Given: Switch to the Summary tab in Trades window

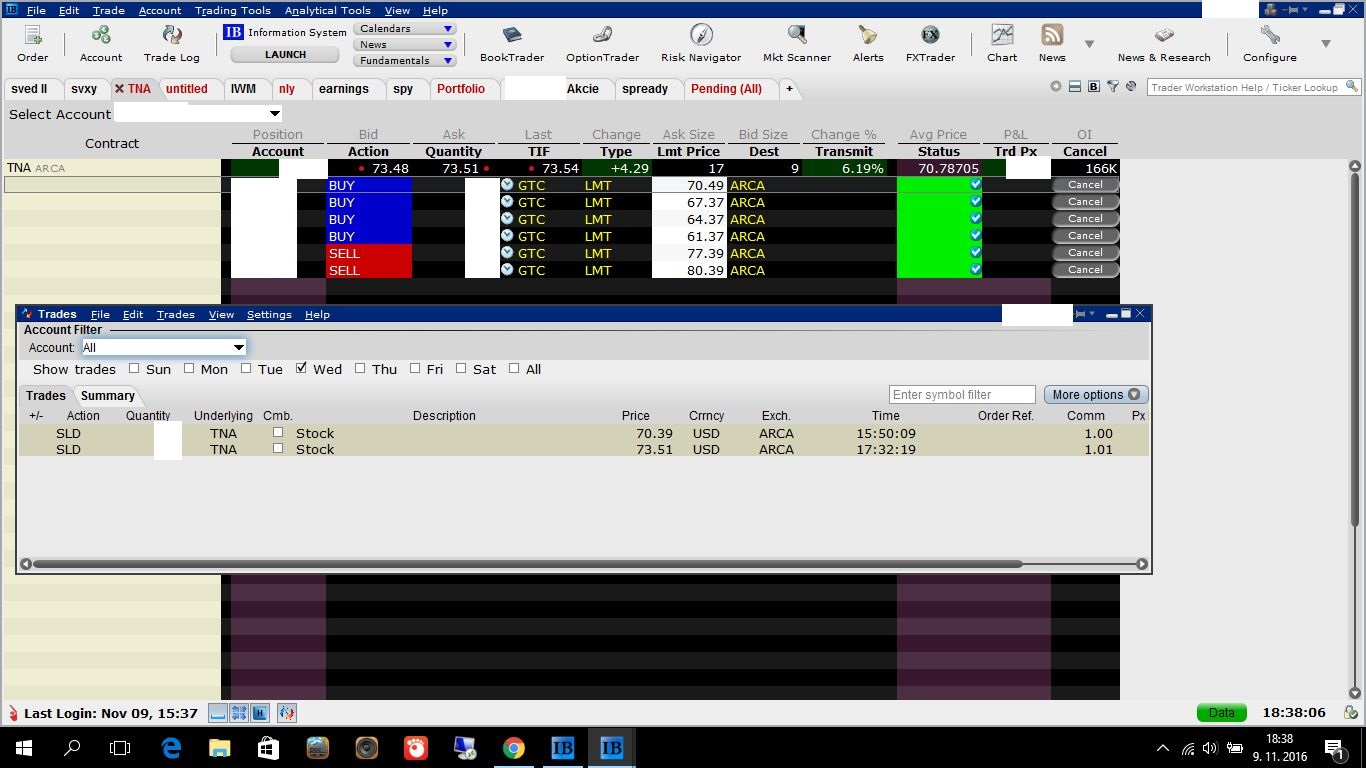Looking at the screenshot, I should click(108, 396).
